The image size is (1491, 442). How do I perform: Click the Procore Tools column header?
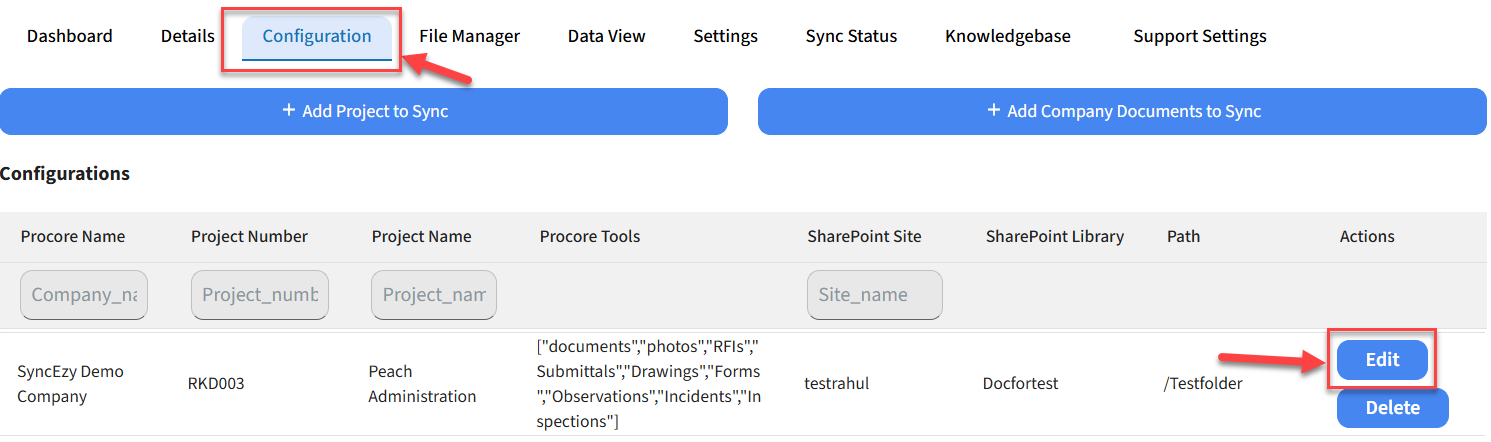589,237
